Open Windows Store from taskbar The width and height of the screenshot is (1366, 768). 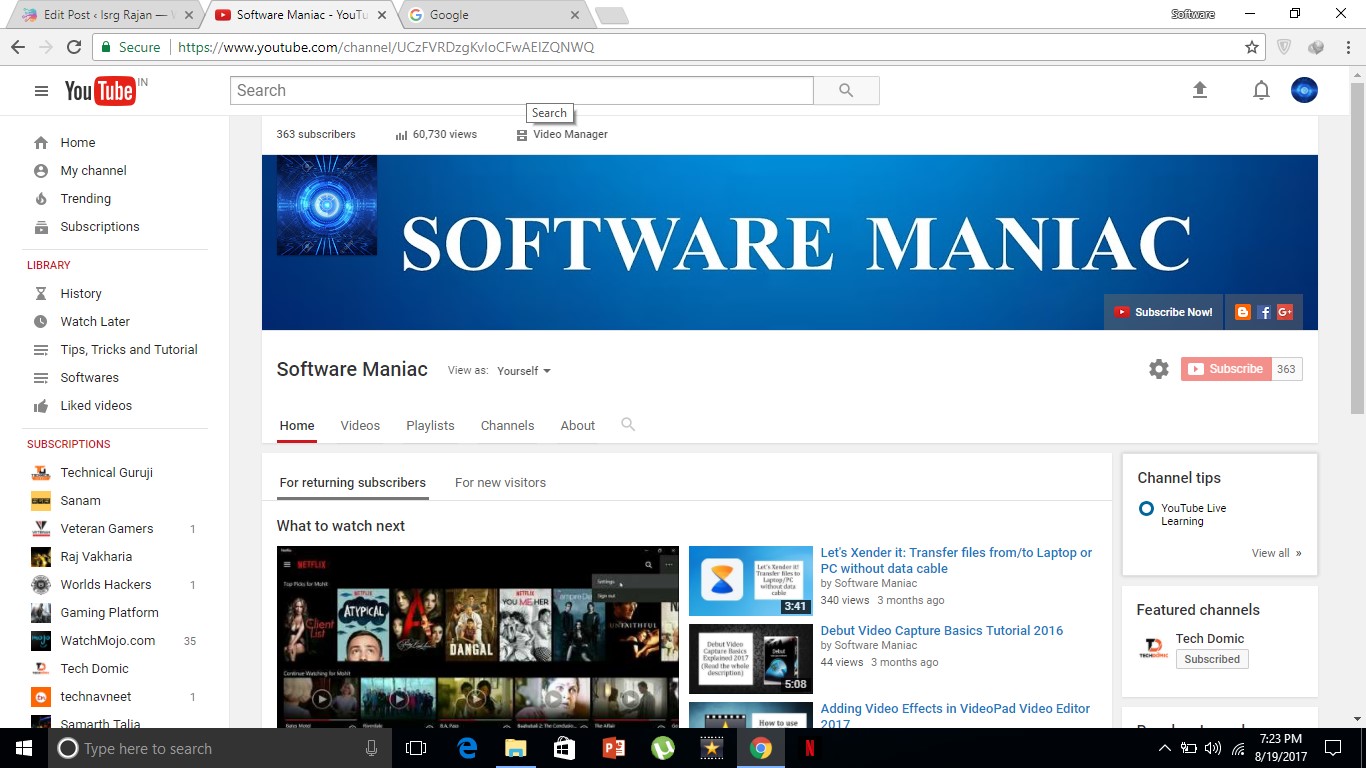(x=564, y=748)
